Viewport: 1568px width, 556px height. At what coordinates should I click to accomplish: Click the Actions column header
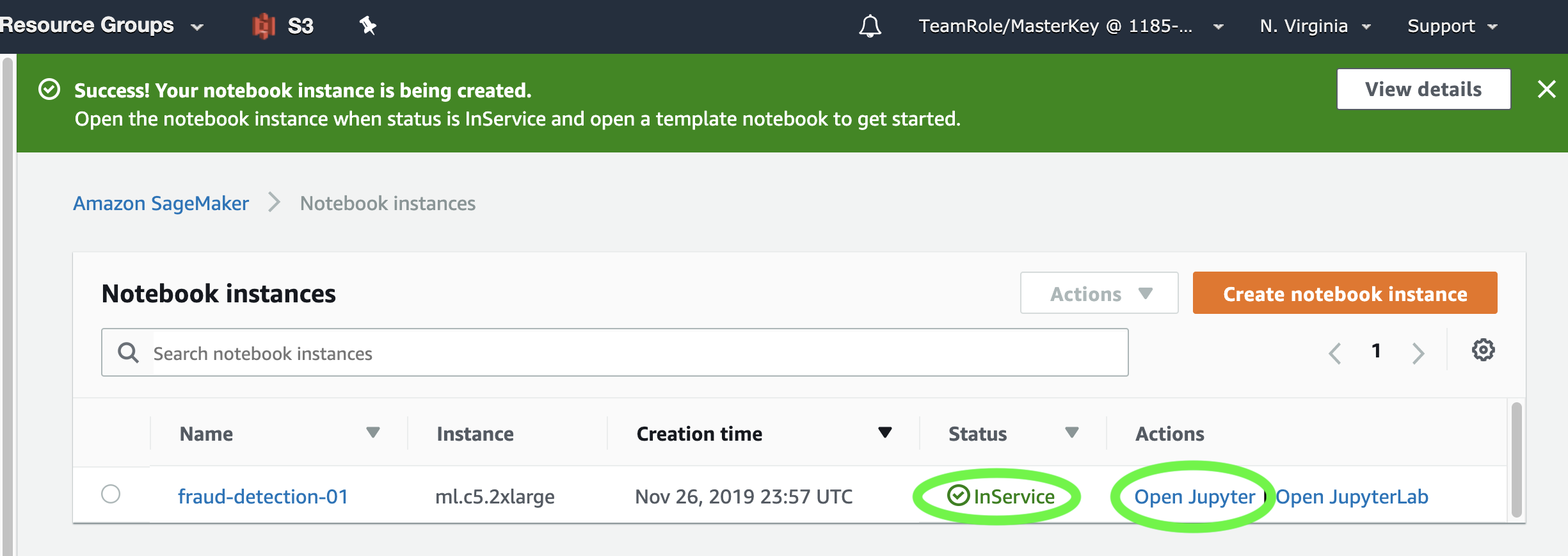1169,434
